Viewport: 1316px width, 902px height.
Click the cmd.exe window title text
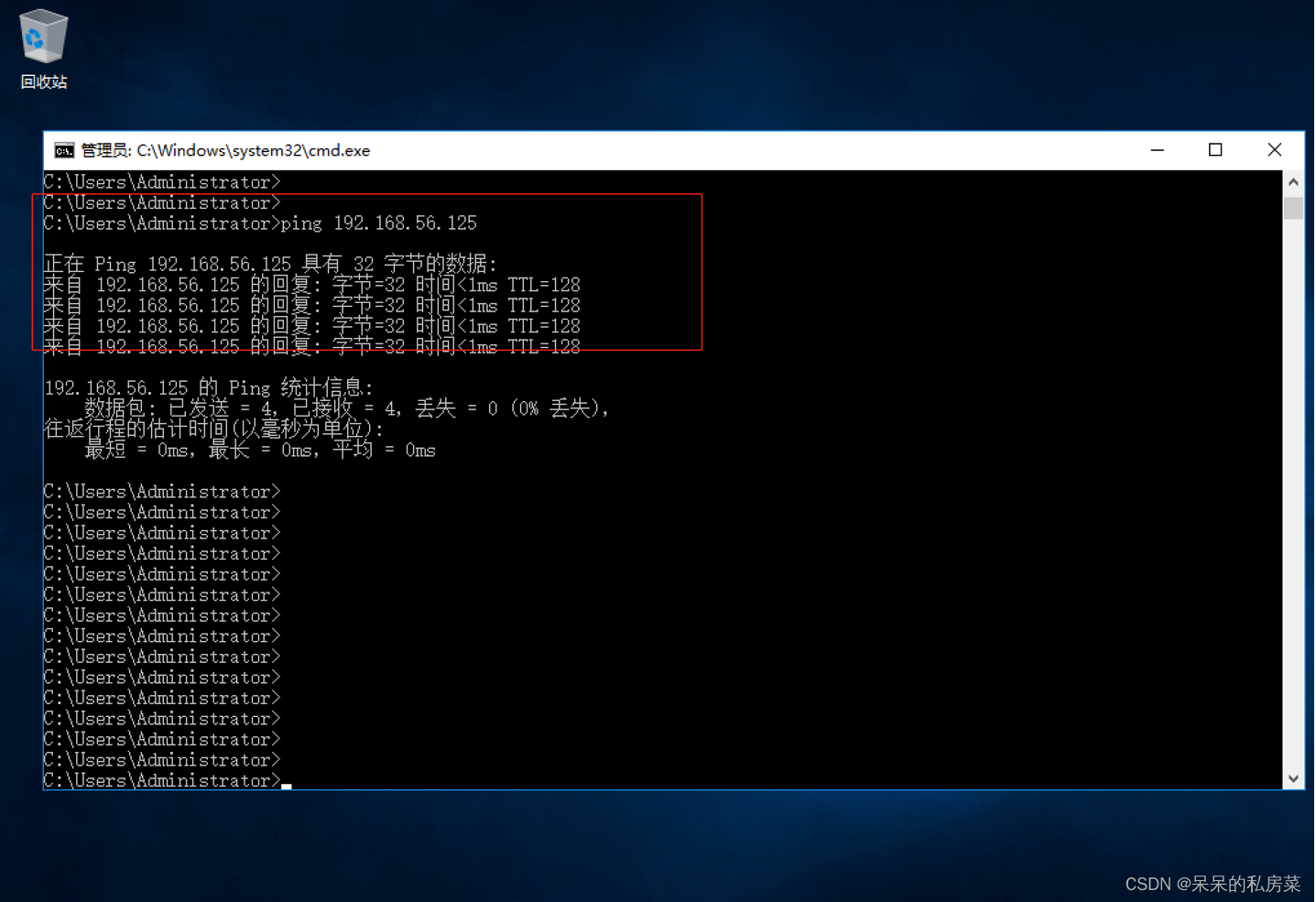tap(225, 151)
